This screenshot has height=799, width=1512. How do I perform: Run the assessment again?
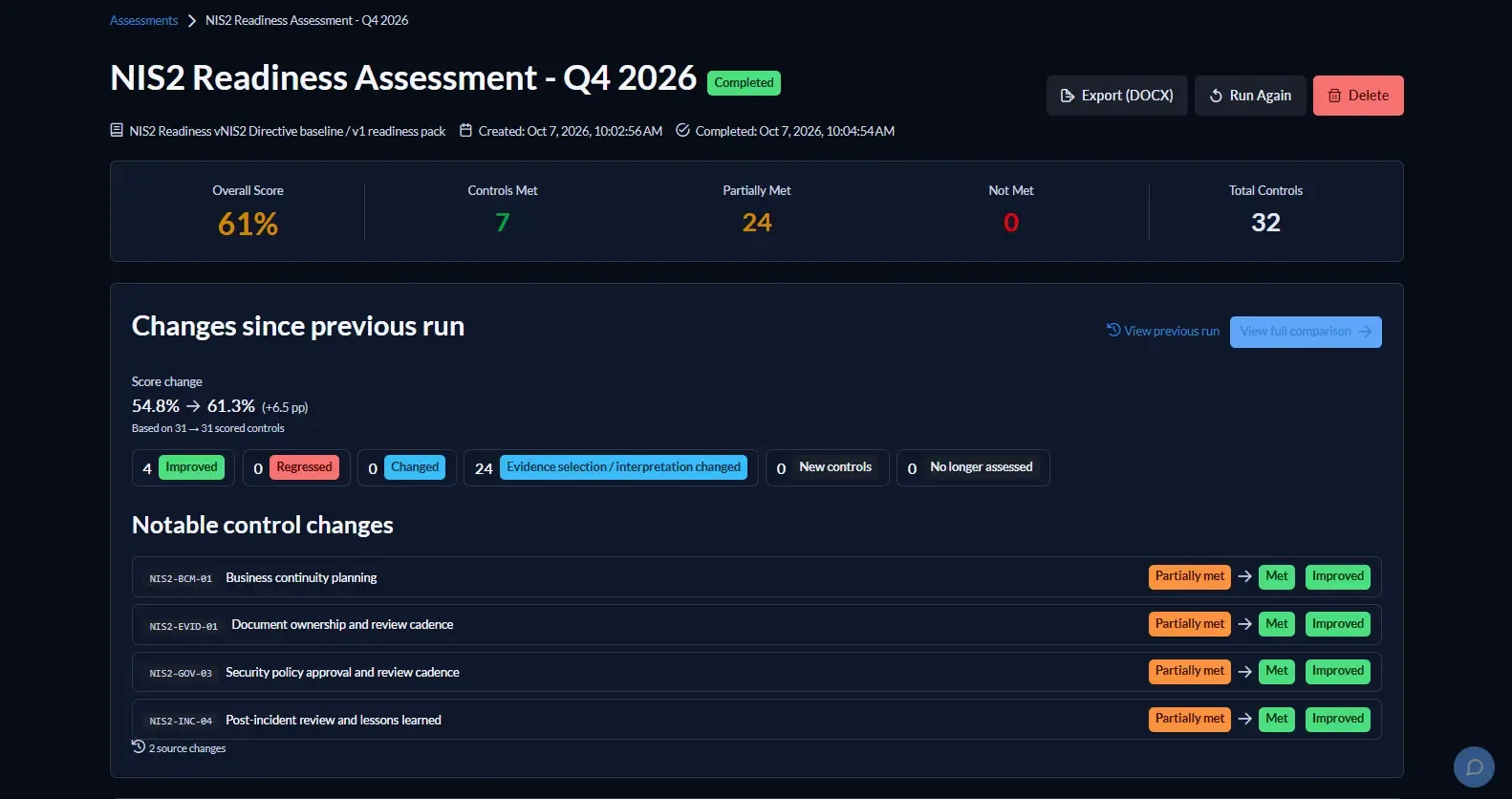(1250, 96)
